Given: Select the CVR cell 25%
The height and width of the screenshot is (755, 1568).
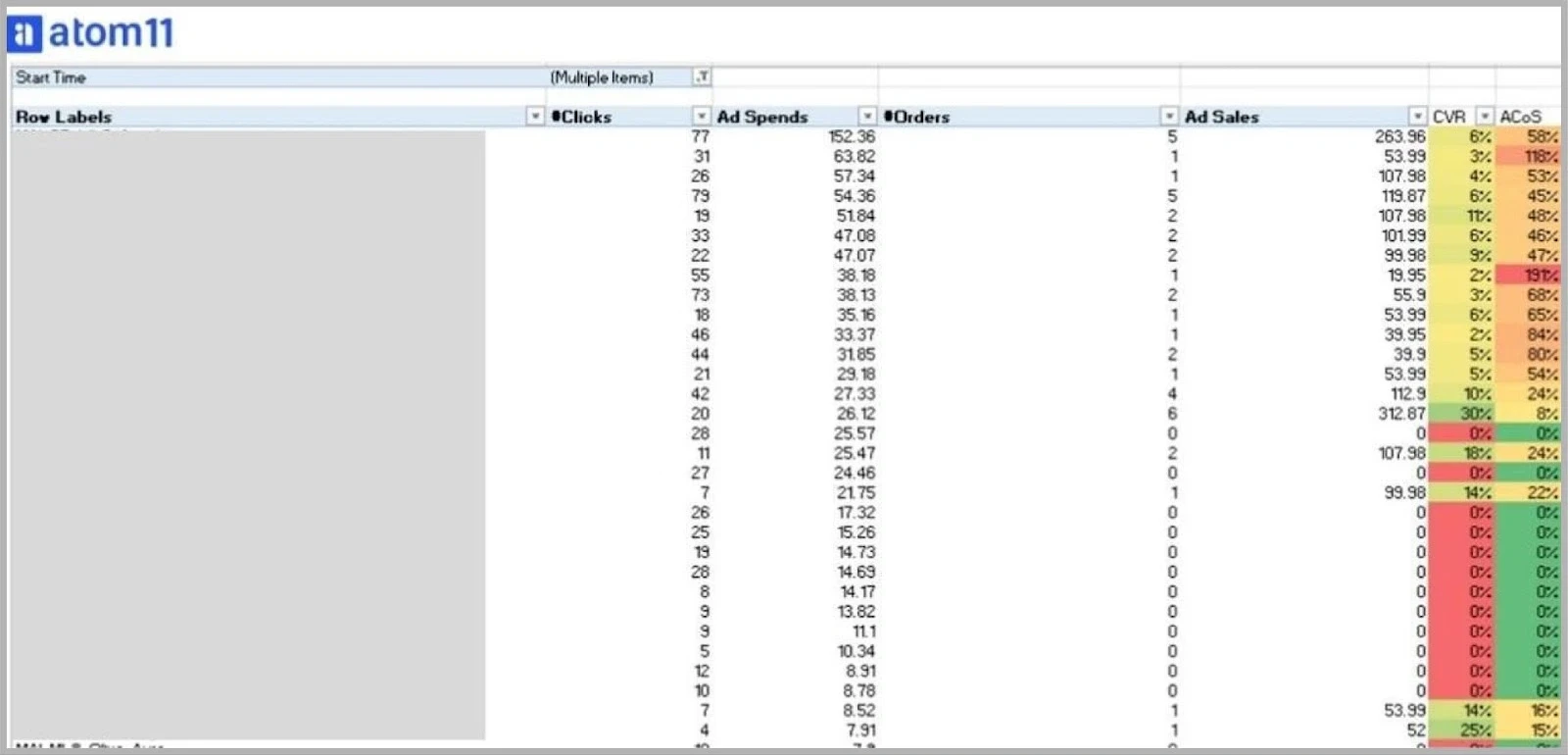Looking at the screenshot, I should click(x=1462, y=730).
